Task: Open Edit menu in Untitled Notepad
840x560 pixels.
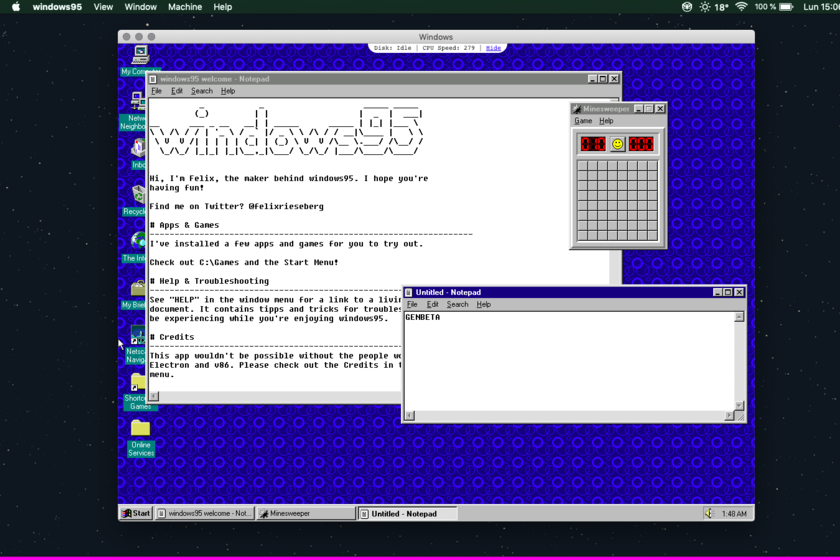Action: click(432, 304)
